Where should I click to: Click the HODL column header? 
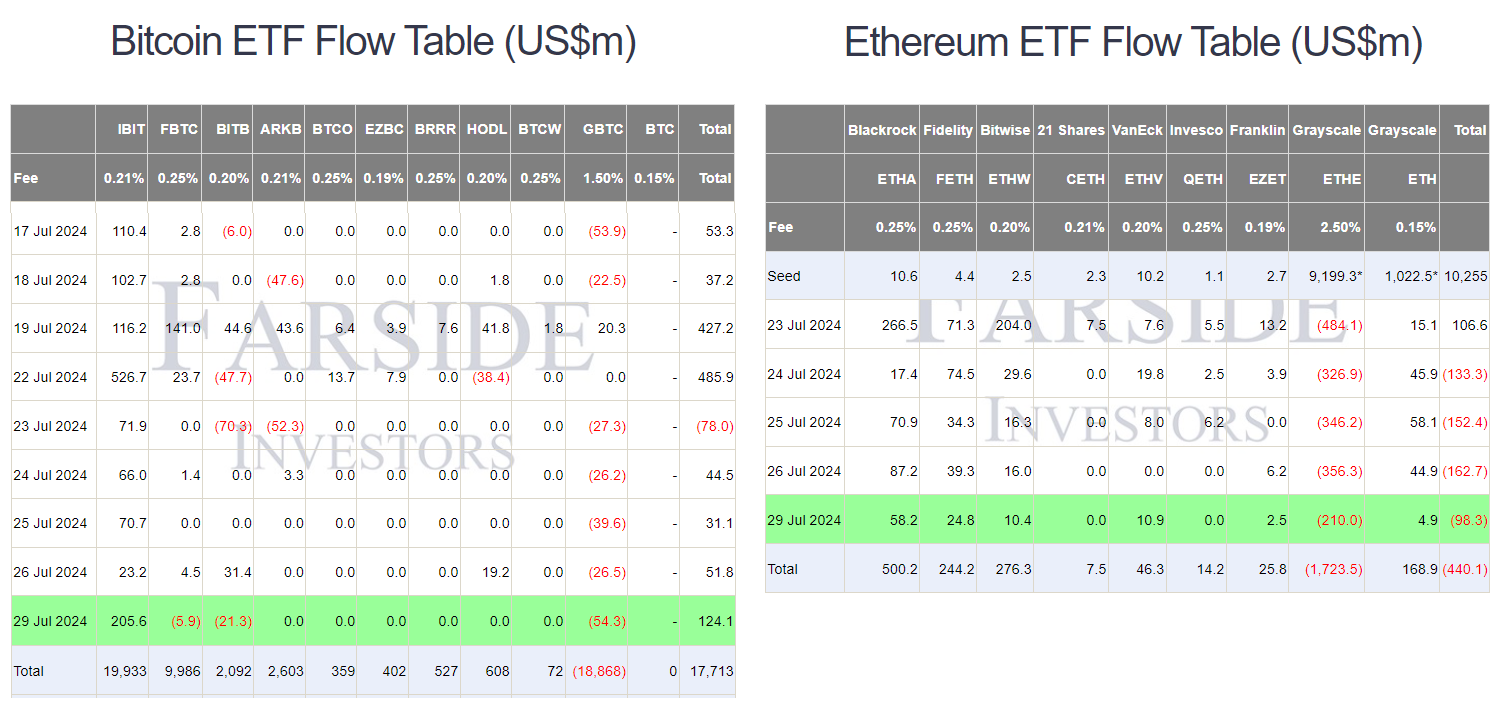[x=487, y=129]
